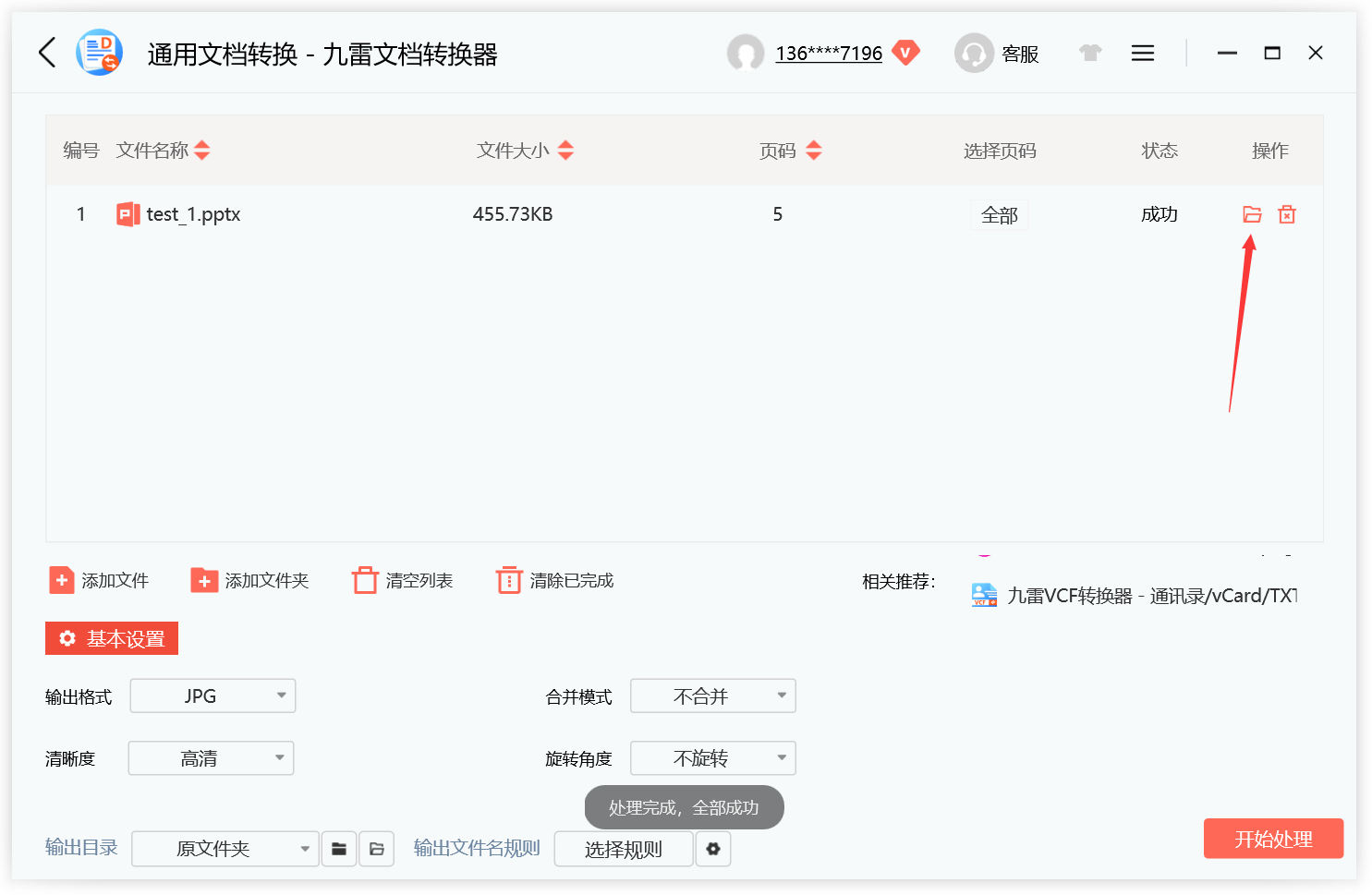1372x895 pixels.
Task: Open the hamburger main menu
Action: (x=1143, y=53)
